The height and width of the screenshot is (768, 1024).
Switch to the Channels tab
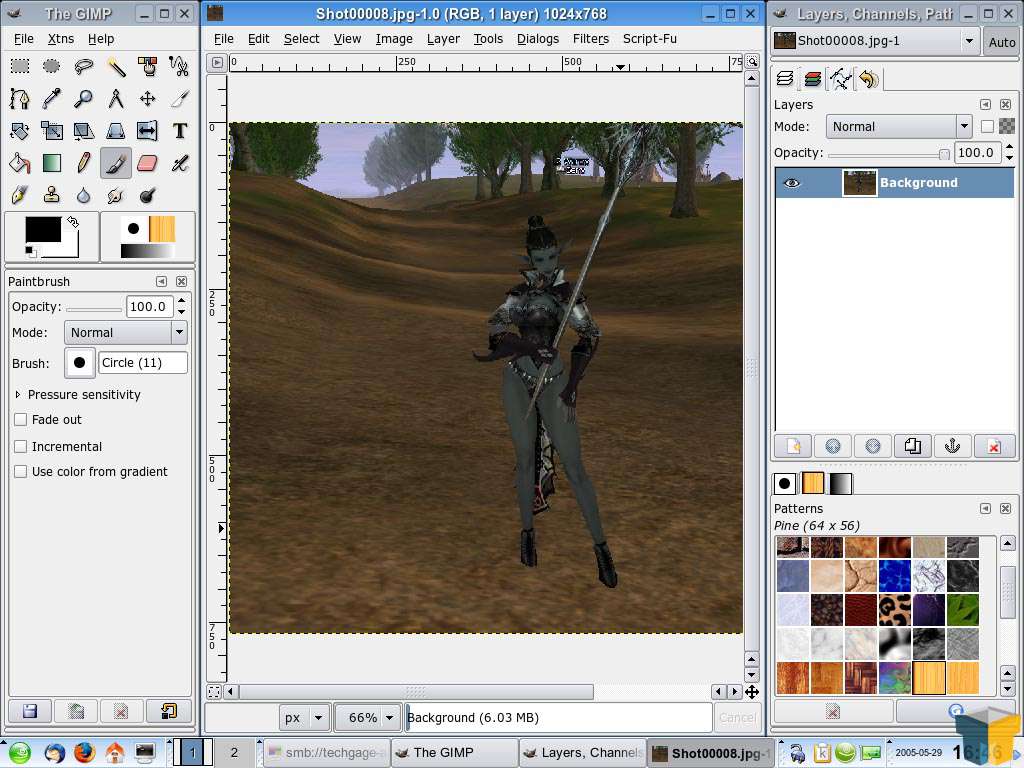812,80
